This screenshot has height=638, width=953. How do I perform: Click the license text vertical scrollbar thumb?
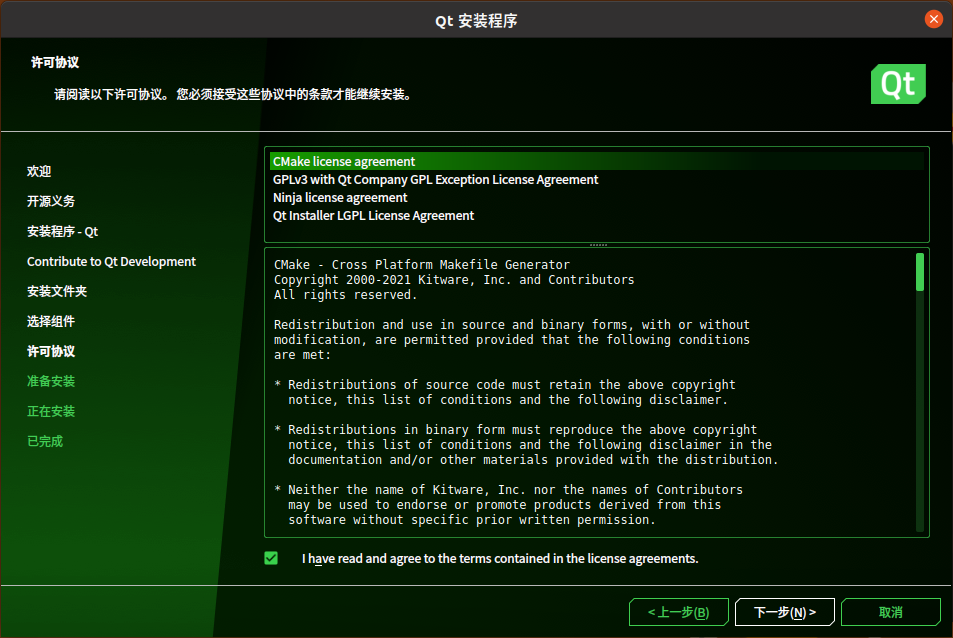click(x=920, y=272)
